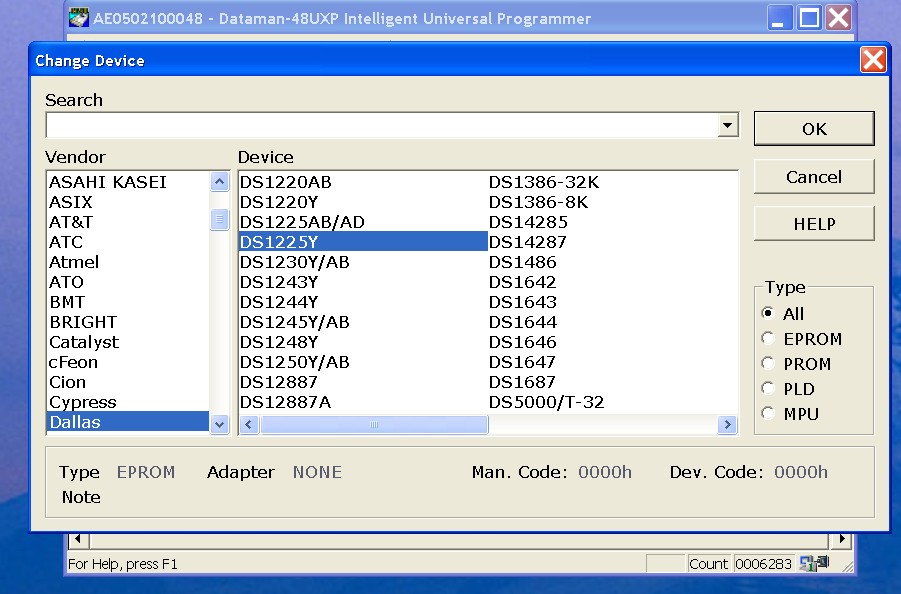Viewport: 901px width, 594px height.
Task: Choose device DS1642
Action: pos(613,282)
